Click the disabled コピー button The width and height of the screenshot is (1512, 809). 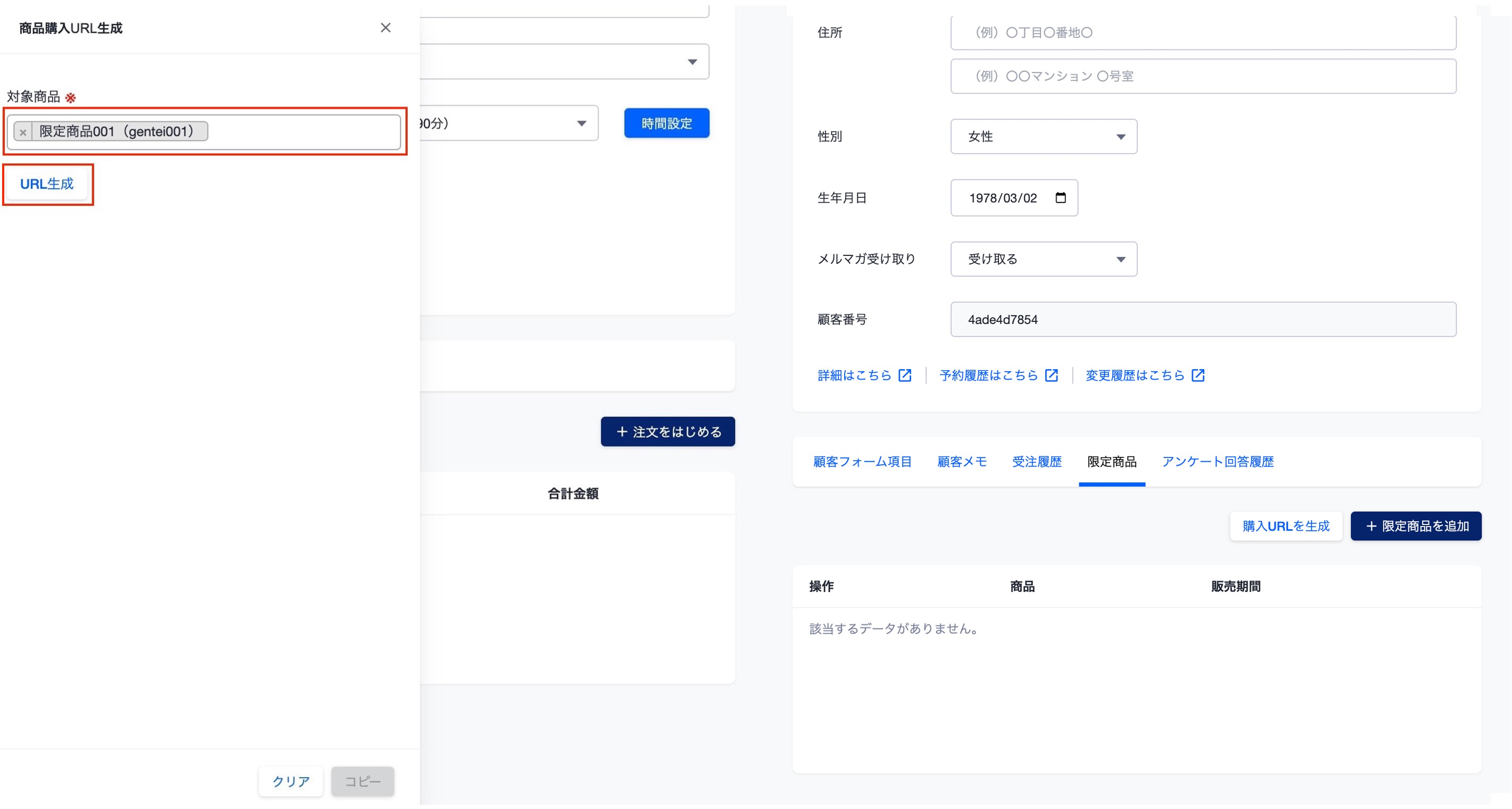pos(362,782)
